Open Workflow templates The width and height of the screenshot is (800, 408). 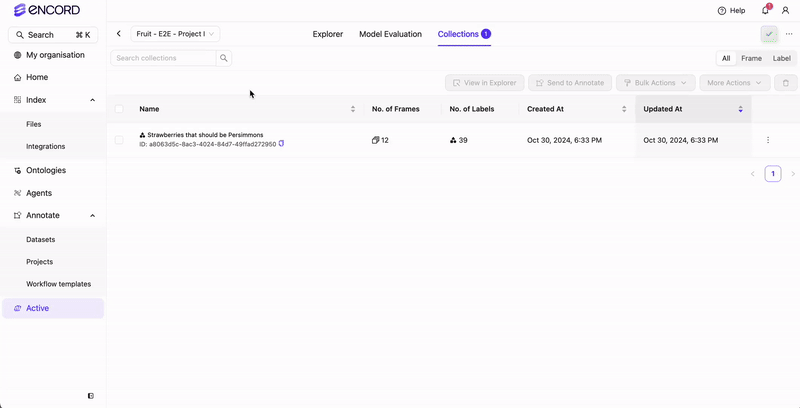tap(58, 284)
